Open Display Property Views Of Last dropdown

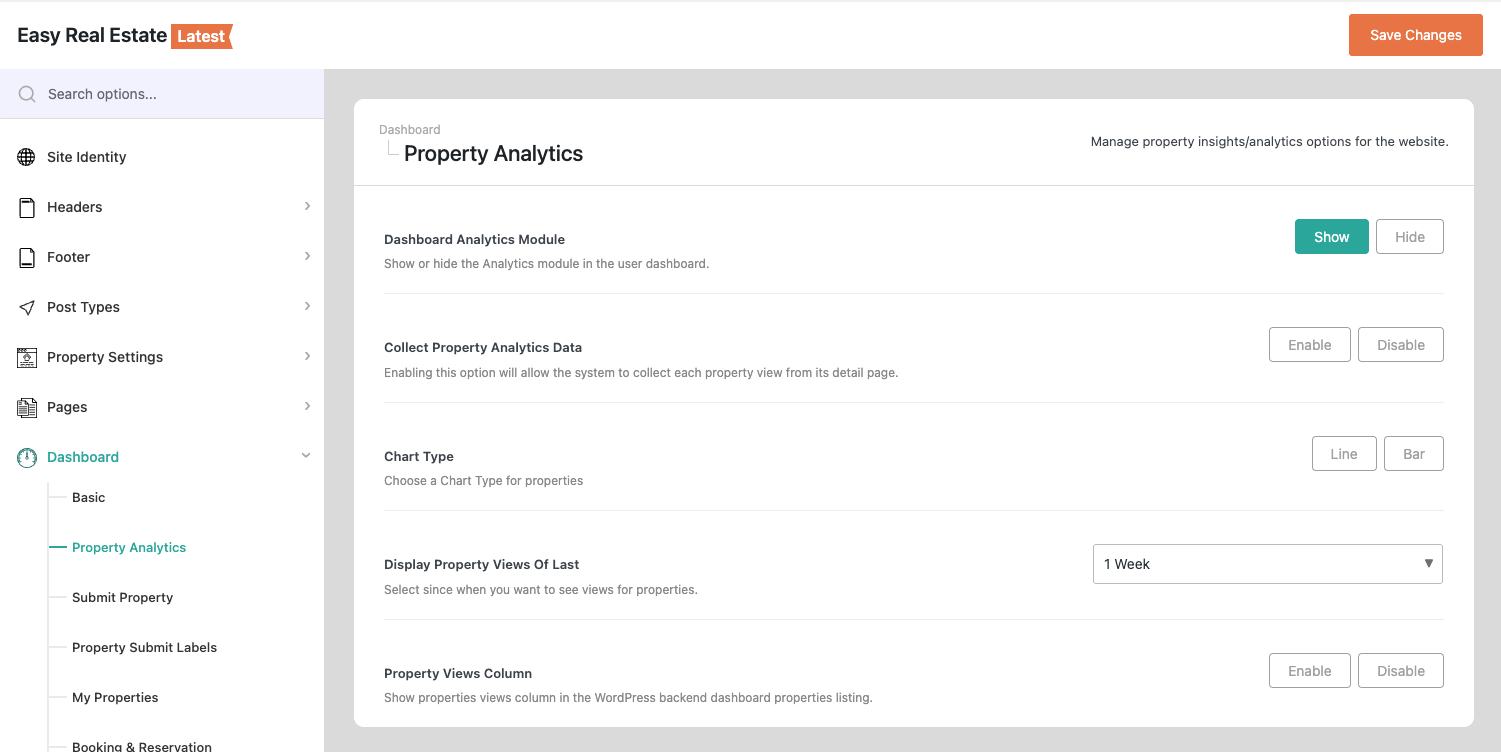pyautogui.click(x=1267, y=564)
